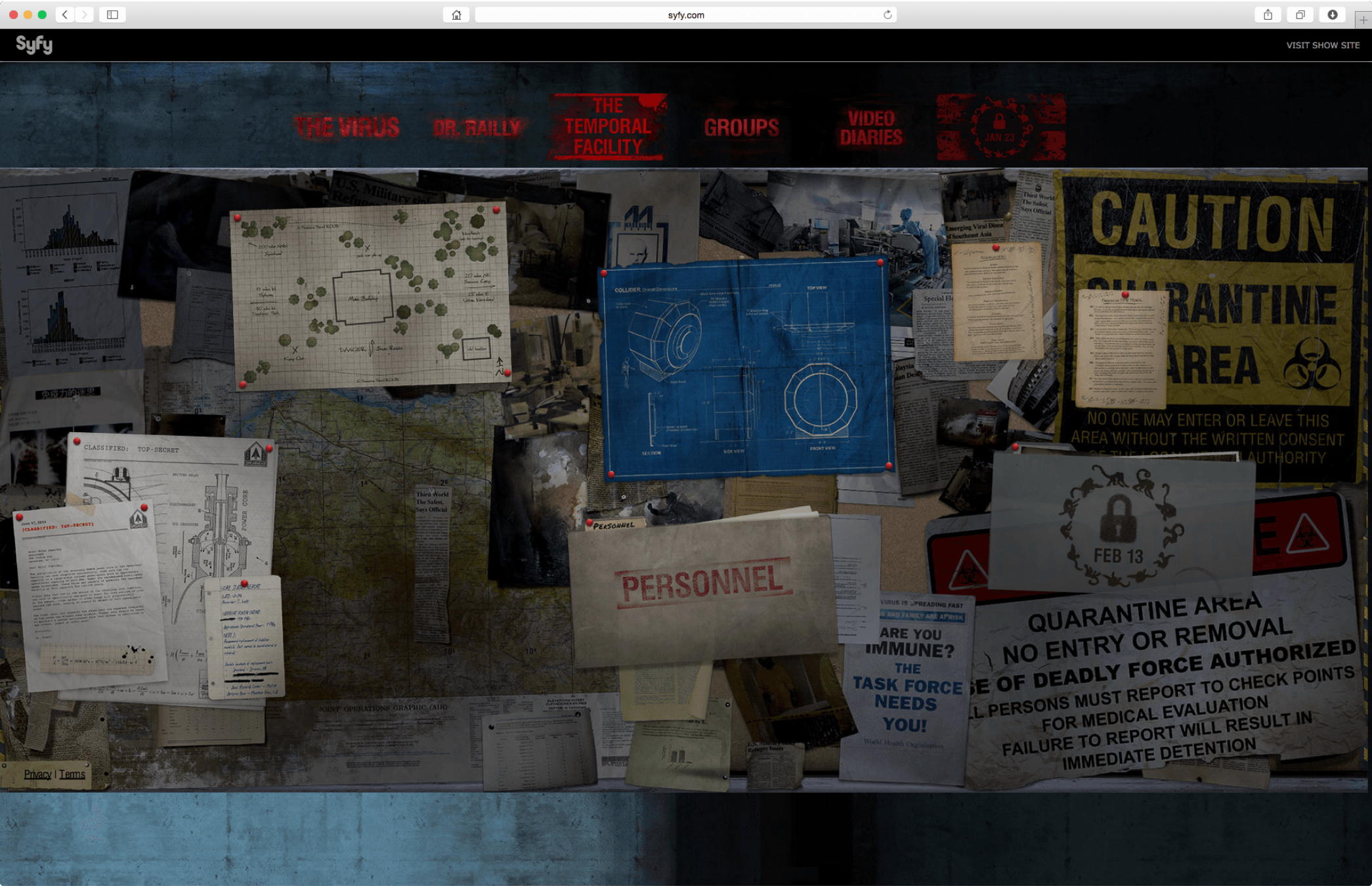
Task: Click the Syfy logo
Action: click(34, 45)
